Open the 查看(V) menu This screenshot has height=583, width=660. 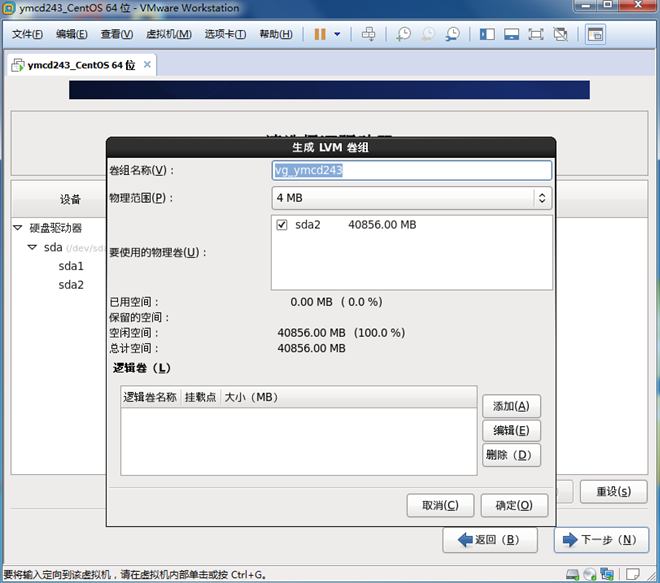(117, 34)
